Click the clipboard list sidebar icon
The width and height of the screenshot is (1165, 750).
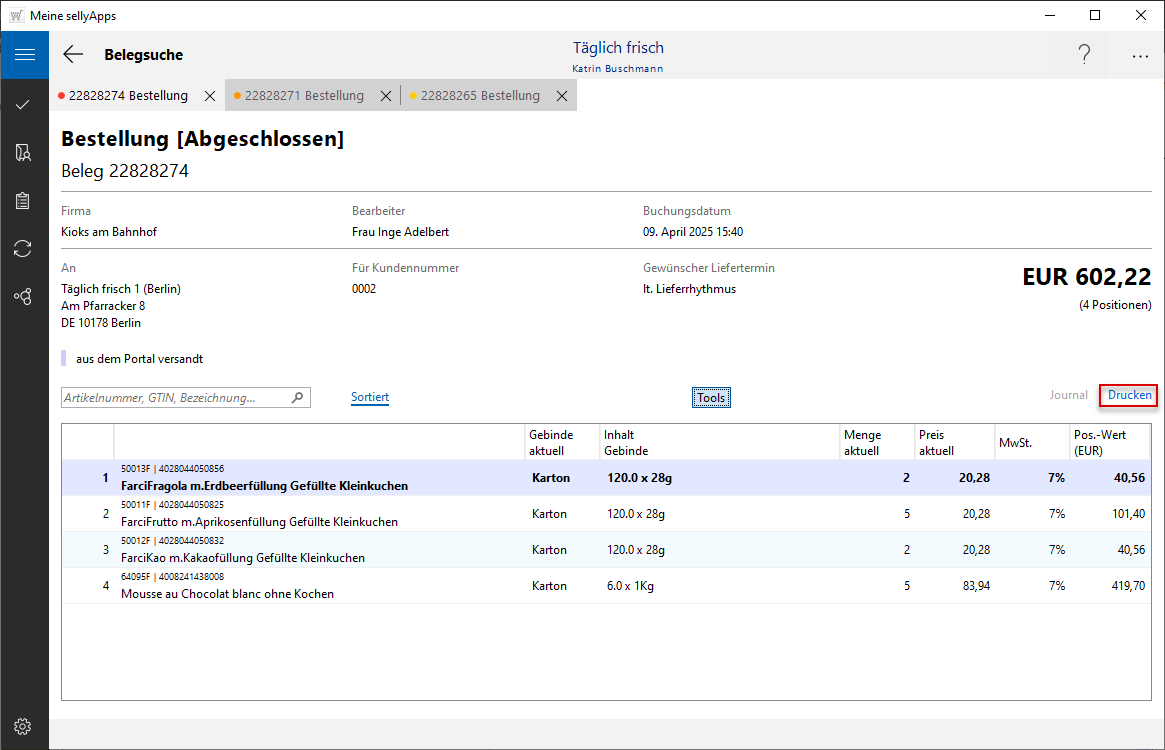(x=23, y=200)
